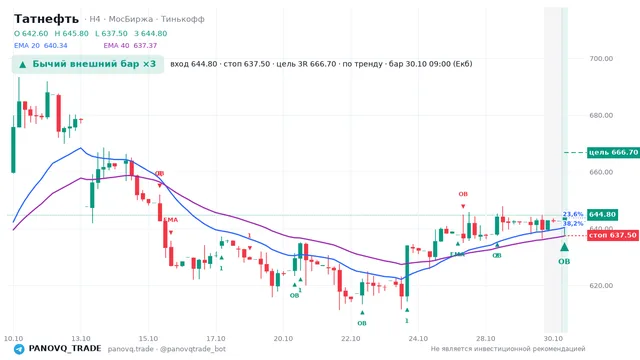640x360 pixels.
Task: Click the 30.10 date axis label
Action: (x=553, y=339)
